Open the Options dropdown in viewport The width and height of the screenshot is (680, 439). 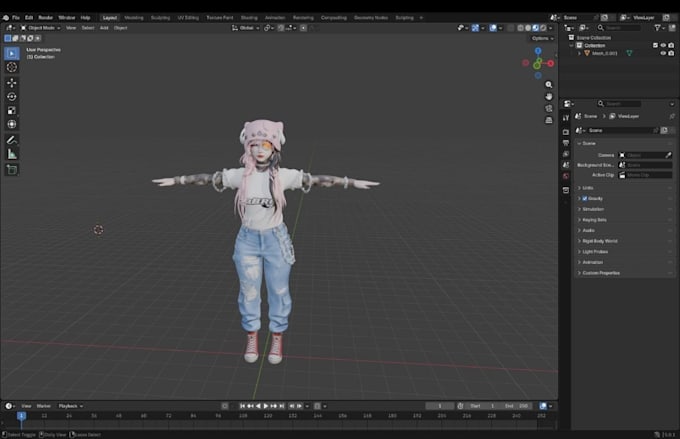(542, 38)
